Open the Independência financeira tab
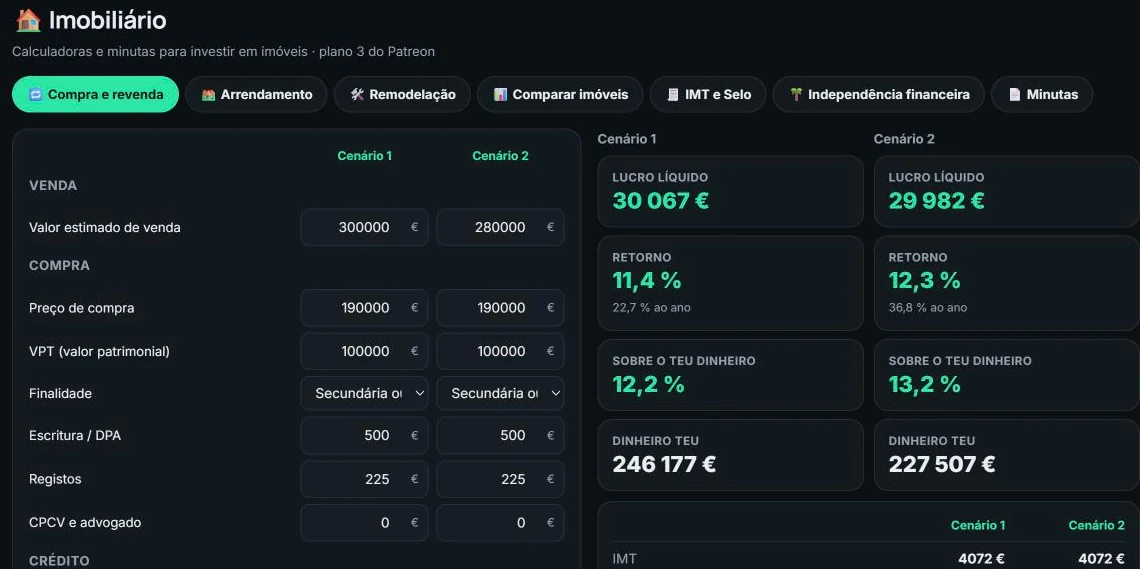 pos(878,94)
